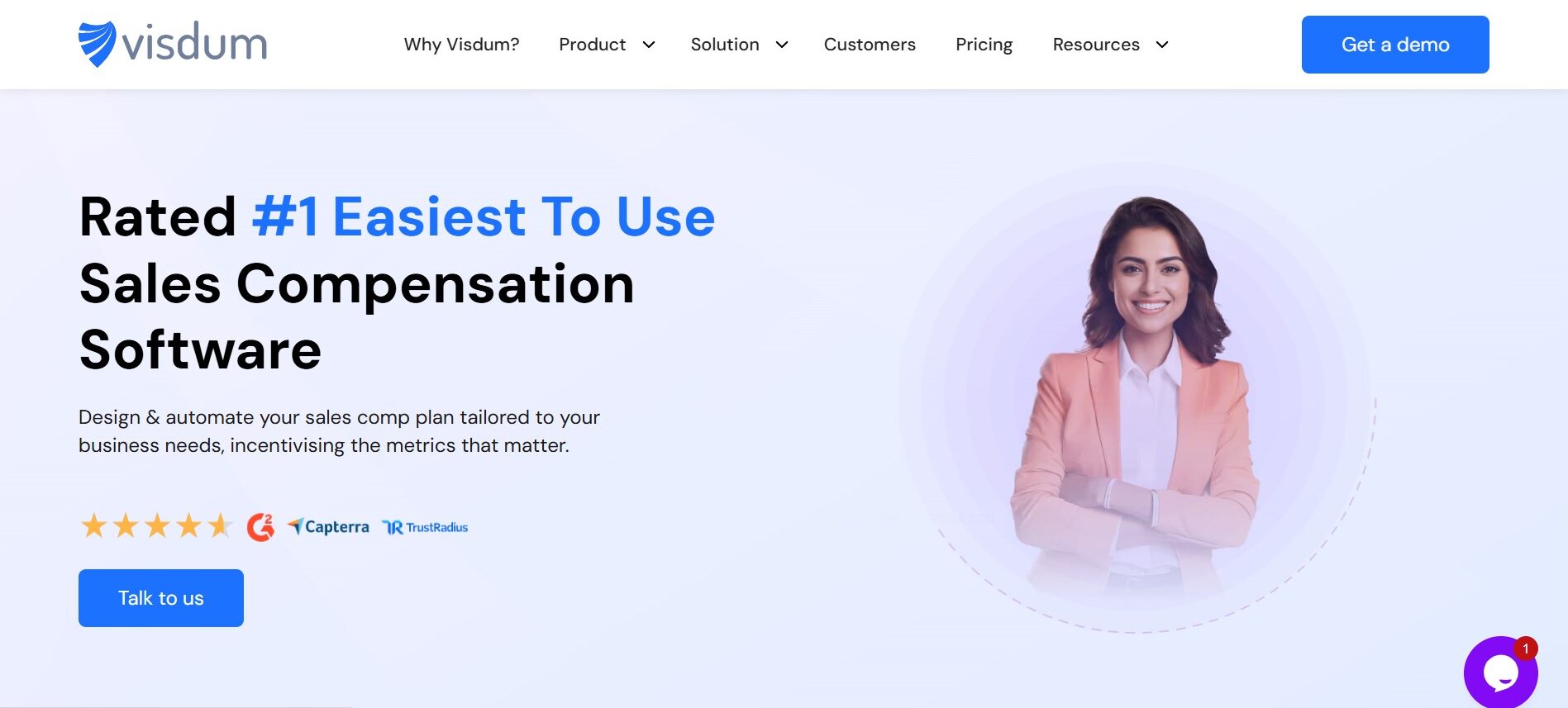
Task: Click the Capterra logo
Action: coord(328,526)
